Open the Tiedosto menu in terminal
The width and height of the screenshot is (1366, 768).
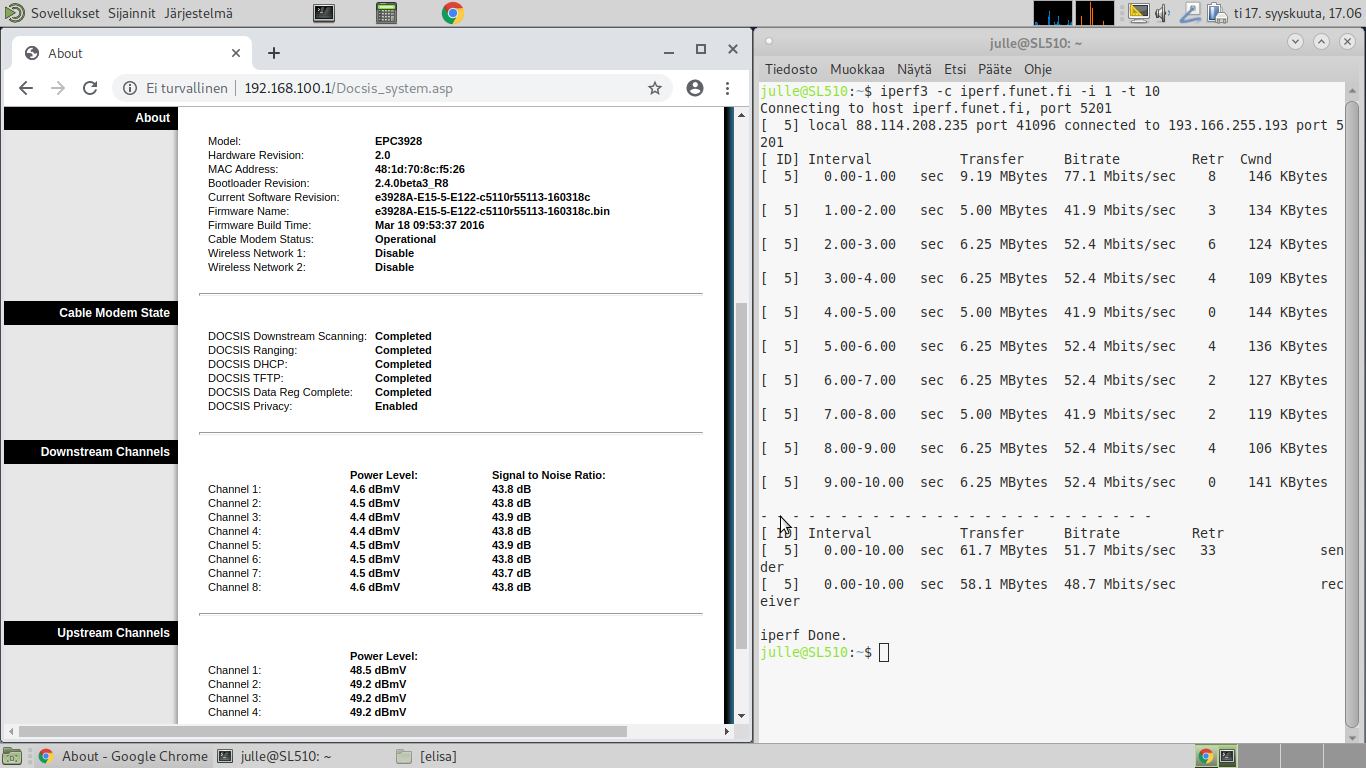click(791, 69)
